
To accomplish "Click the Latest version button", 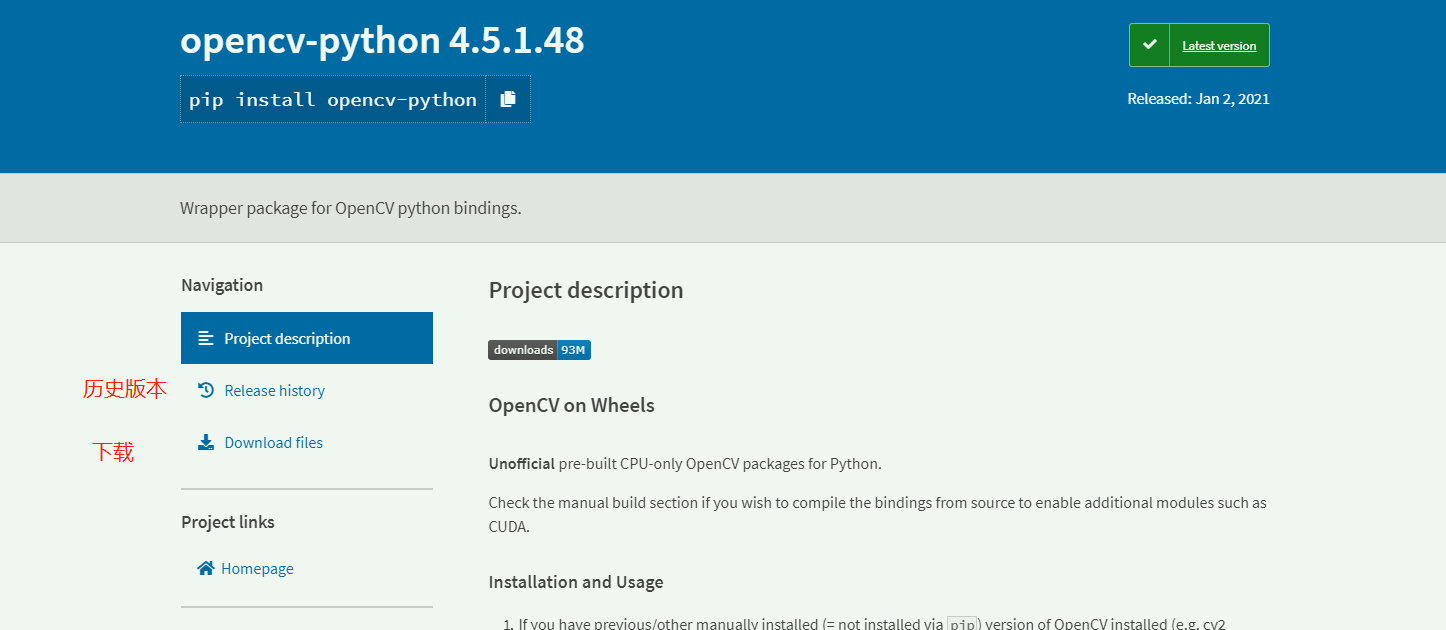I will coord(1199,45).
